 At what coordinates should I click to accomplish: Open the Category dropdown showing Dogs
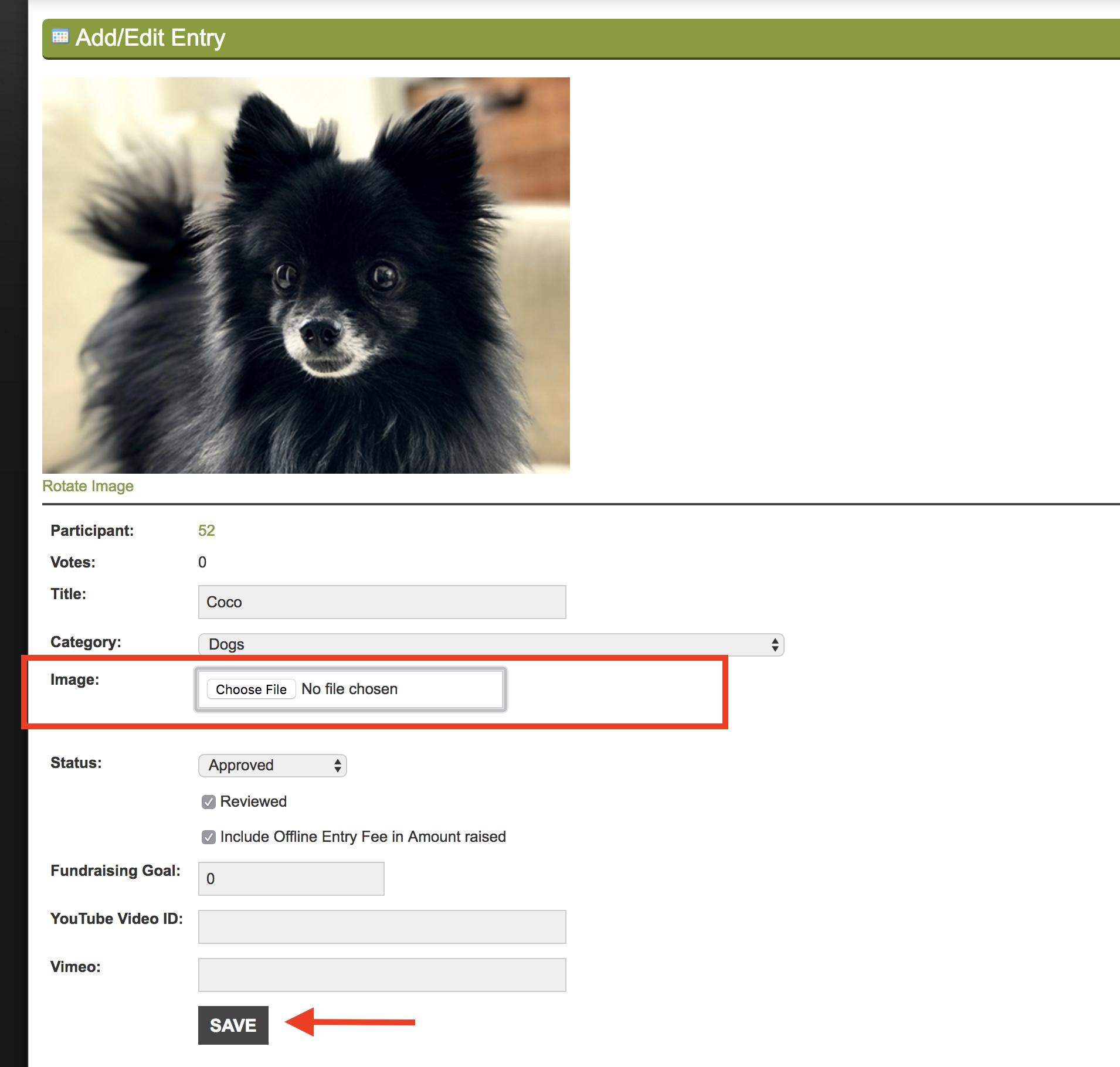[491, 644]
